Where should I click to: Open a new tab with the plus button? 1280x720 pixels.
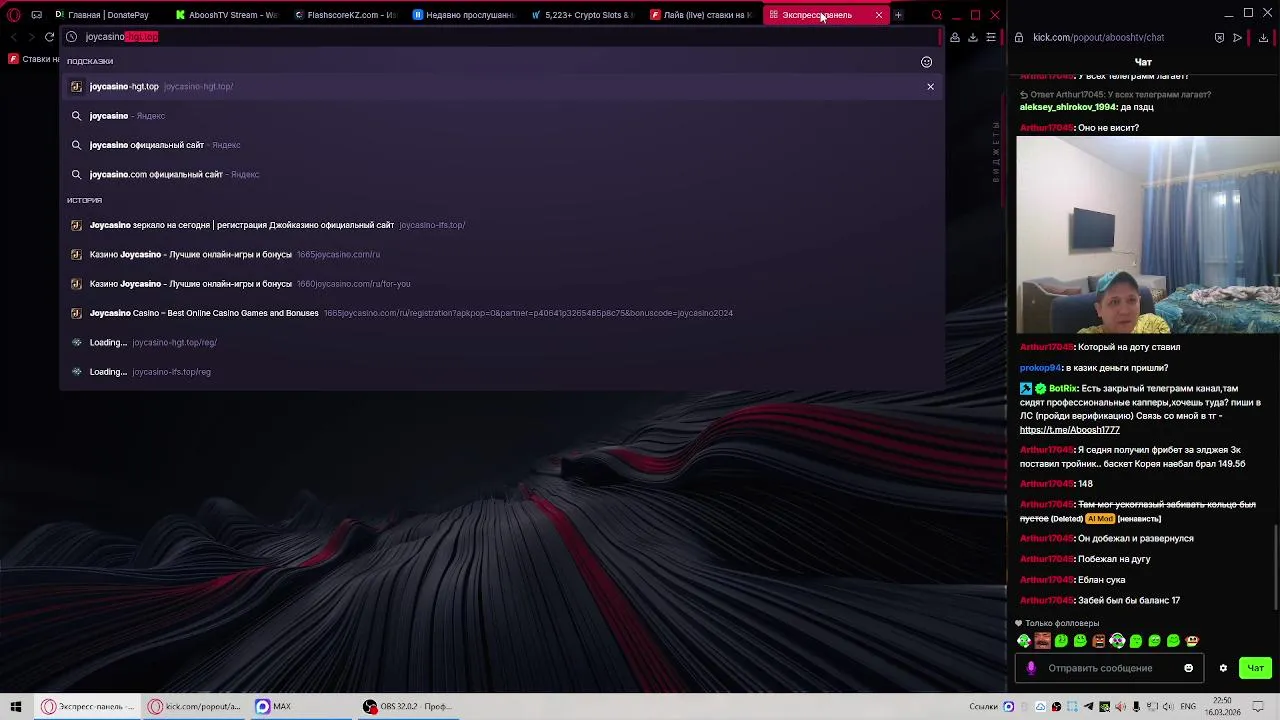coord(898,15)
